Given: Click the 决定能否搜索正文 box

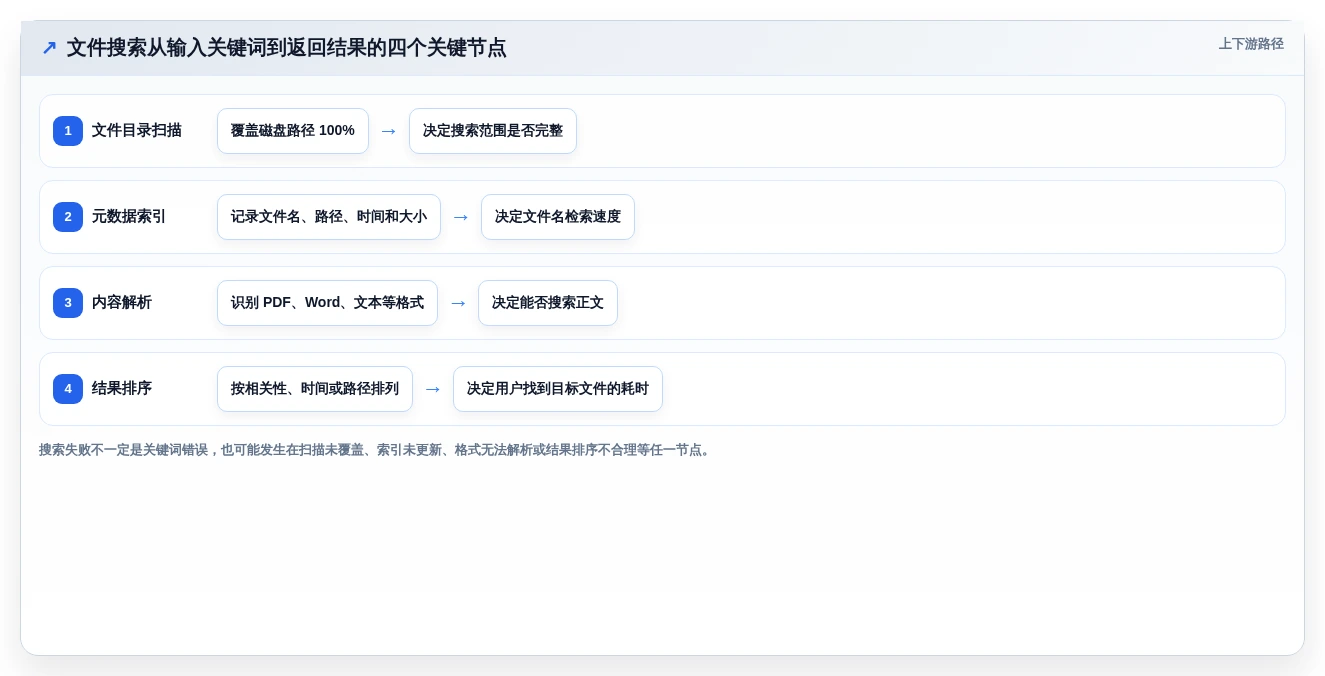Looking at the screenshot, I should tap(548, 303).
